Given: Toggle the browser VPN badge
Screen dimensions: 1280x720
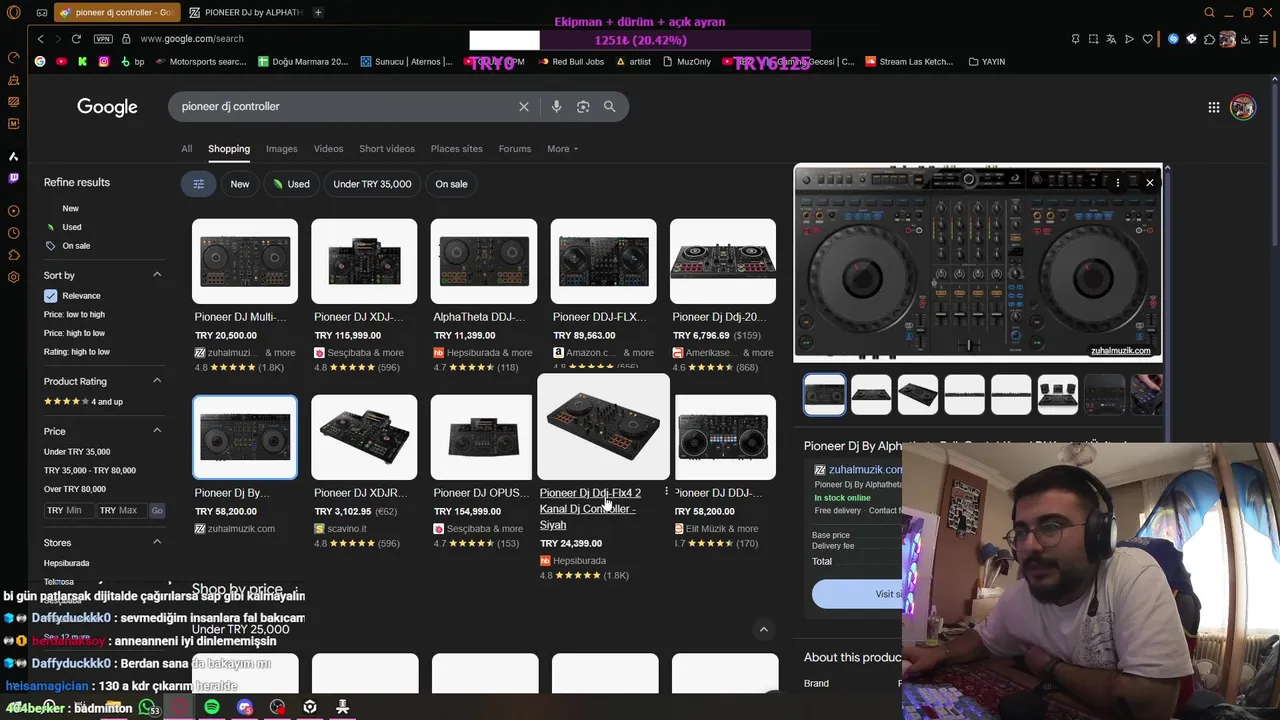Looking at the screenshot, I should tap(103, 39).
